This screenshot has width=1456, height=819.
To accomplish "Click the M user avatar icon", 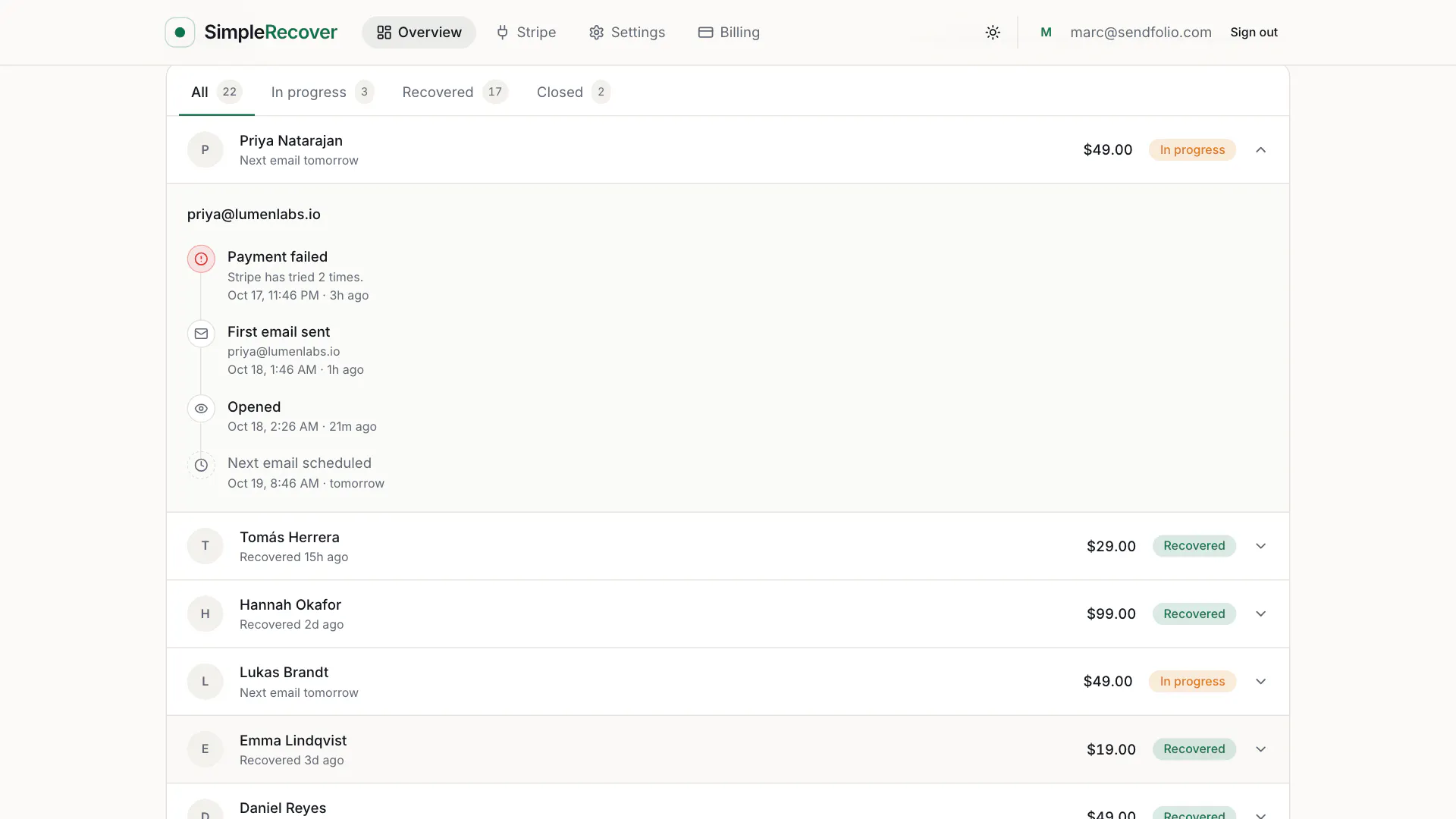I will coord(1046,32).
